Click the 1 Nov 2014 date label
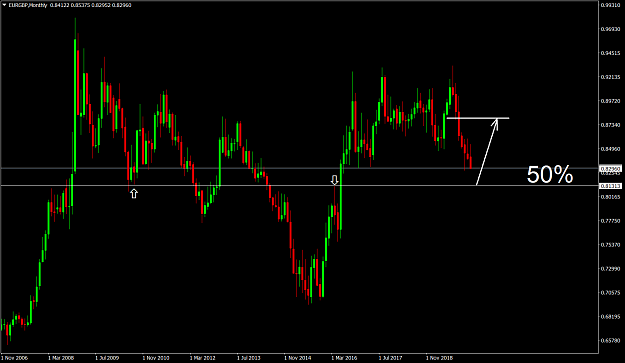This screenshot has height=363, width=625. (297, 358)
